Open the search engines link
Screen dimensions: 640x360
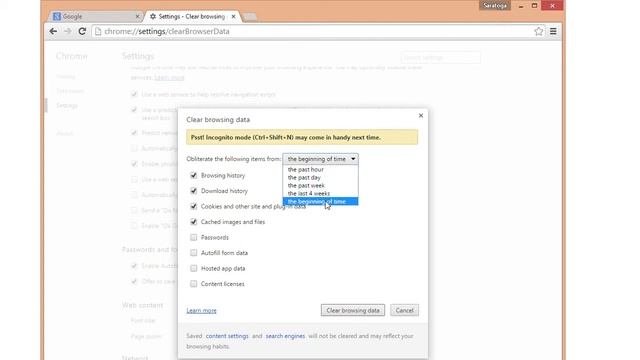[x=285, y=336]
